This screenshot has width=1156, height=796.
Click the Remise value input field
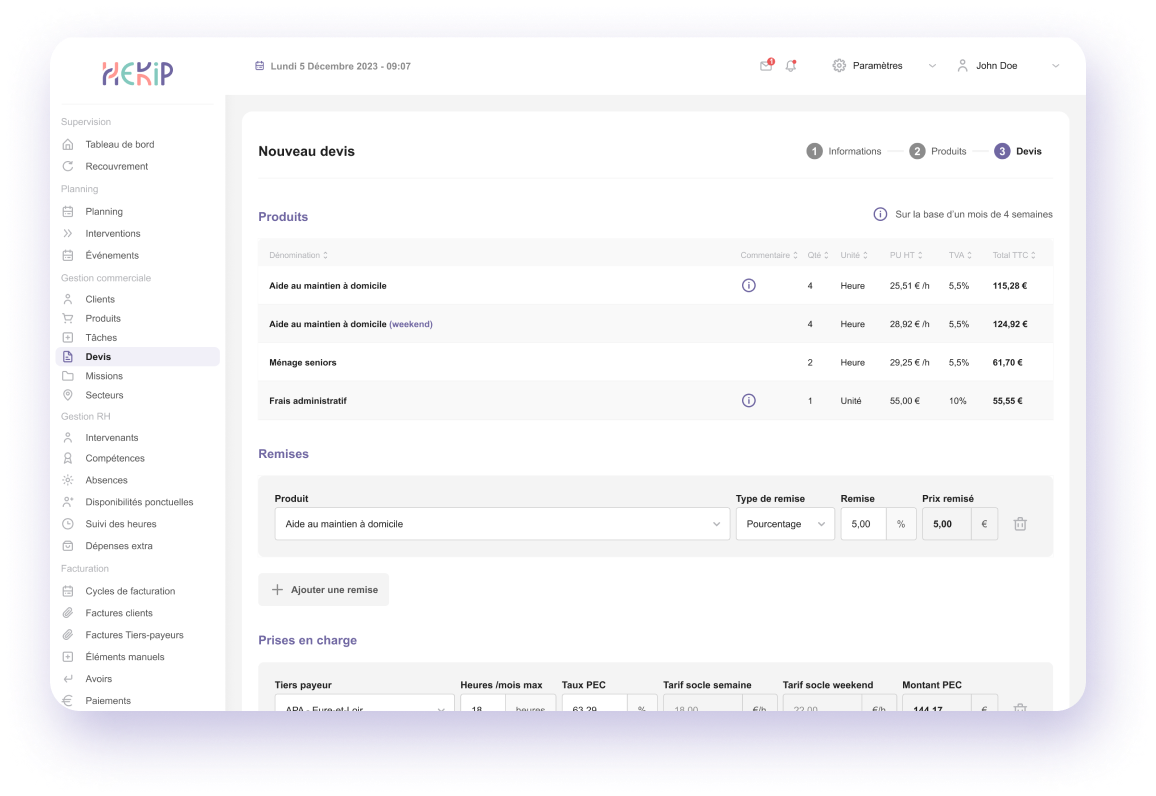(x=863, y=524)
